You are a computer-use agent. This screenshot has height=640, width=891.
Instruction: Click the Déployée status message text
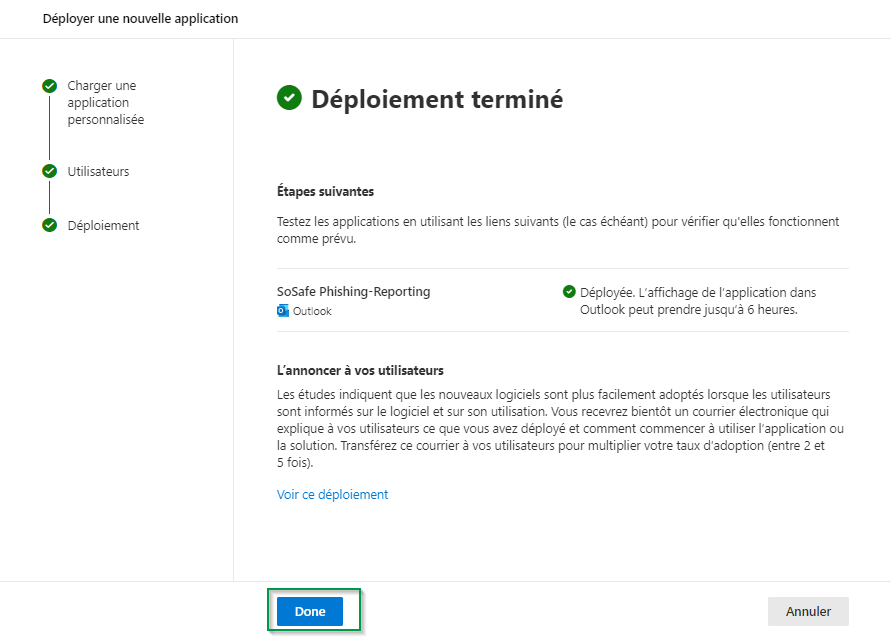click(705, 301)
